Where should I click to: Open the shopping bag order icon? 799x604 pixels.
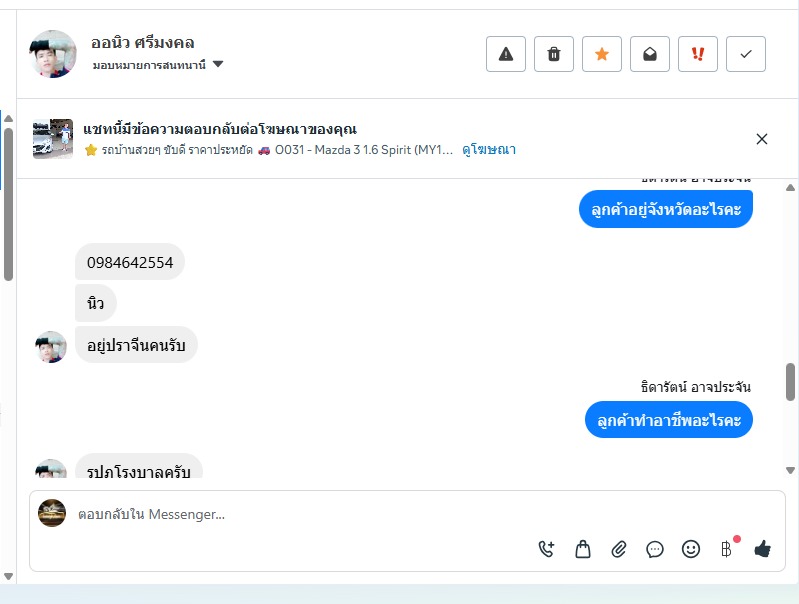point(583,549)
